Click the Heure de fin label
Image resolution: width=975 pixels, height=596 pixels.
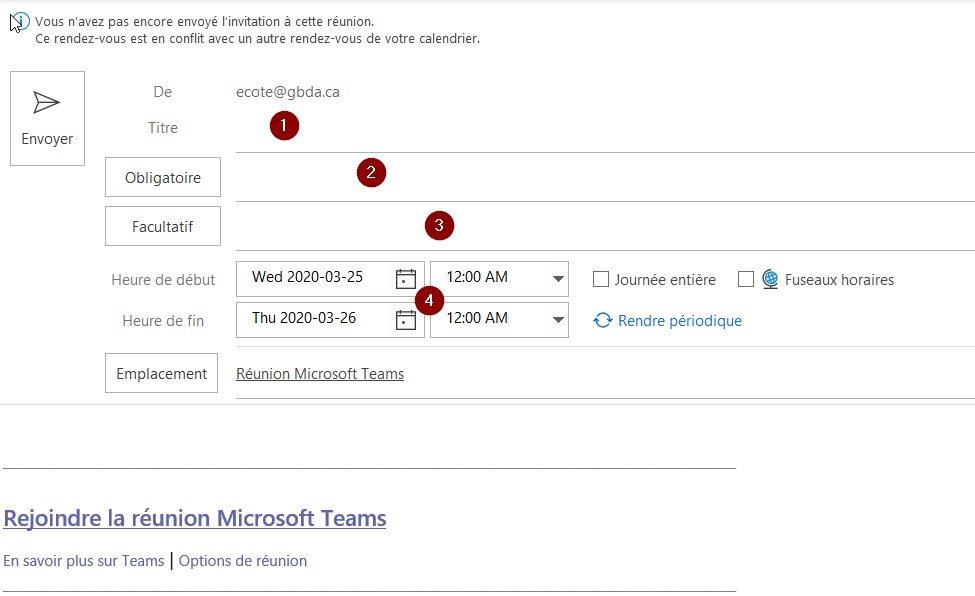163,321
